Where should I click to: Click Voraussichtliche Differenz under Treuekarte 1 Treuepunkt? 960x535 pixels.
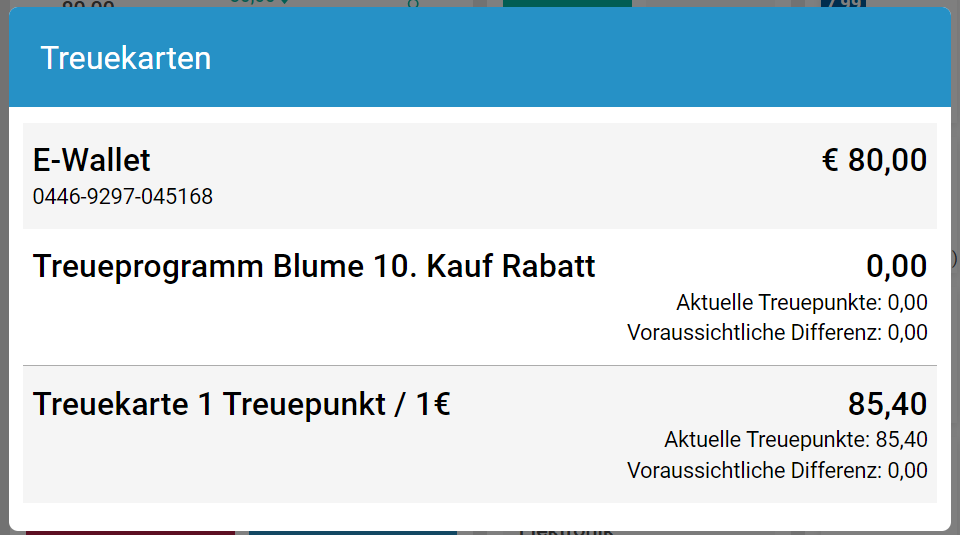pos(777,470)
